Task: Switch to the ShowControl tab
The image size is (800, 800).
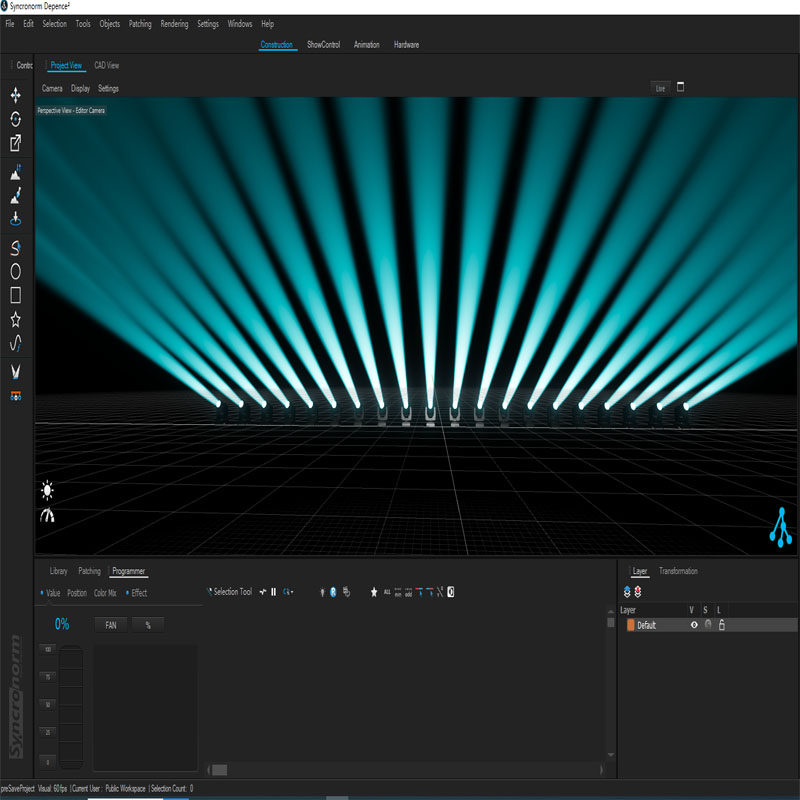Action: pos(325,45)
